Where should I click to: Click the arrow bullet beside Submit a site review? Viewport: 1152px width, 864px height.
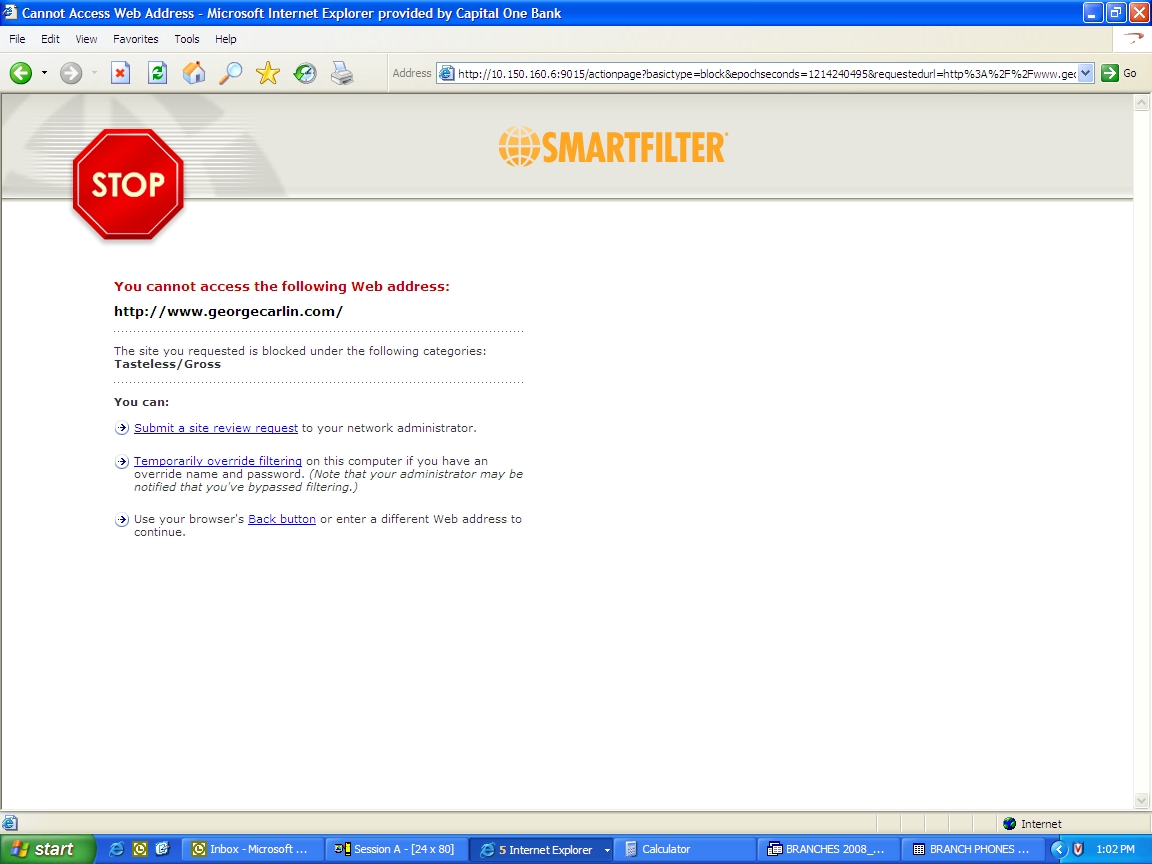tap(122, 428)
